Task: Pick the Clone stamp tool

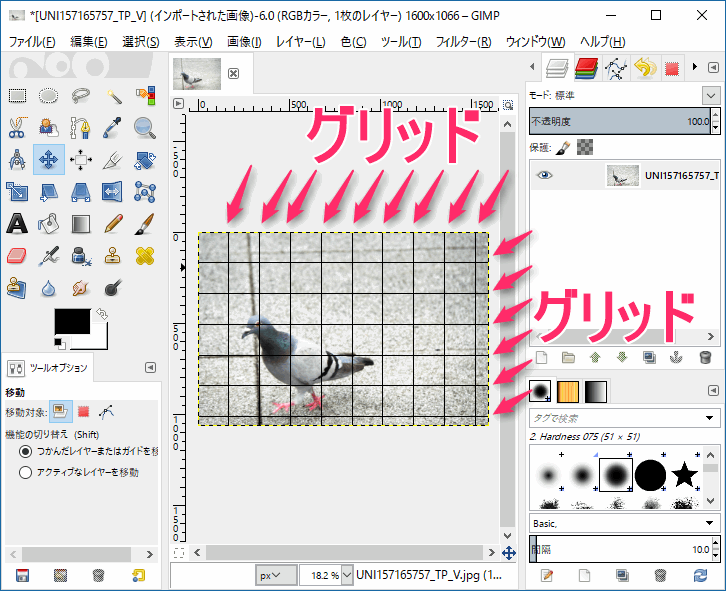Action: [113, 256]
